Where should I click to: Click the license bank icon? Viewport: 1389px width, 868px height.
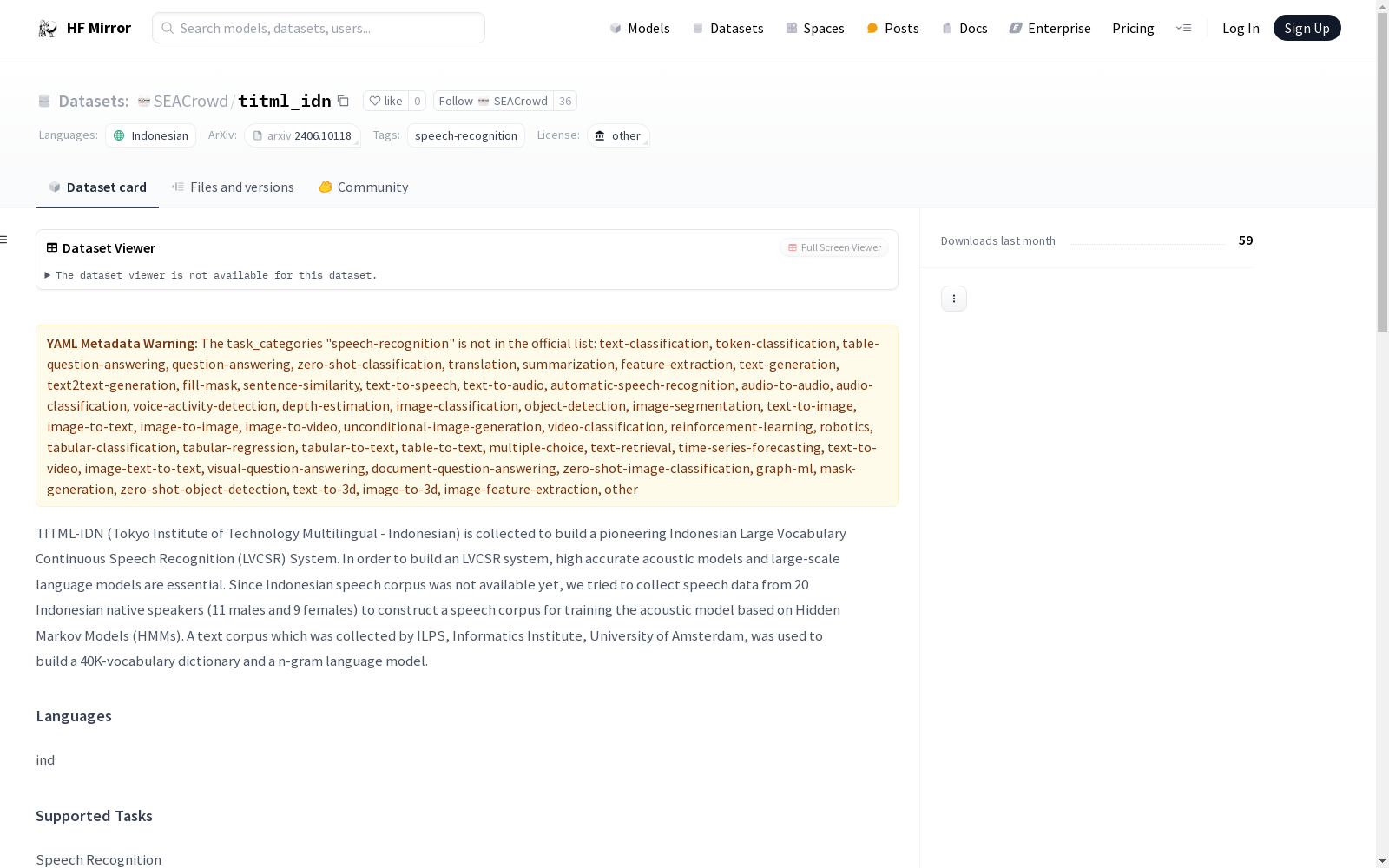click(600, 135)
